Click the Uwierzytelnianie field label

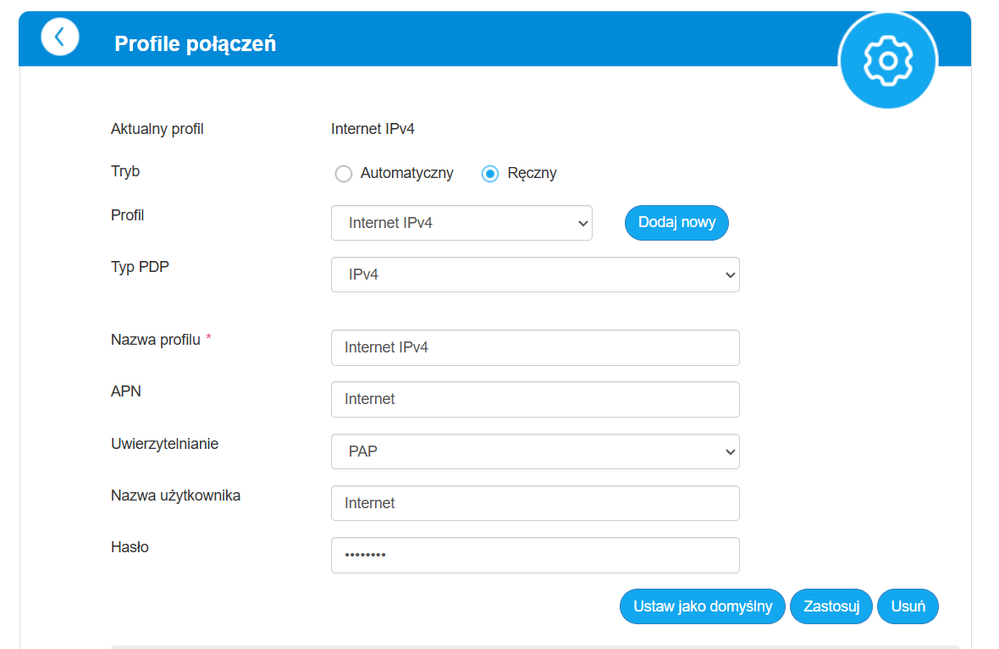click(x=165, y=443)
